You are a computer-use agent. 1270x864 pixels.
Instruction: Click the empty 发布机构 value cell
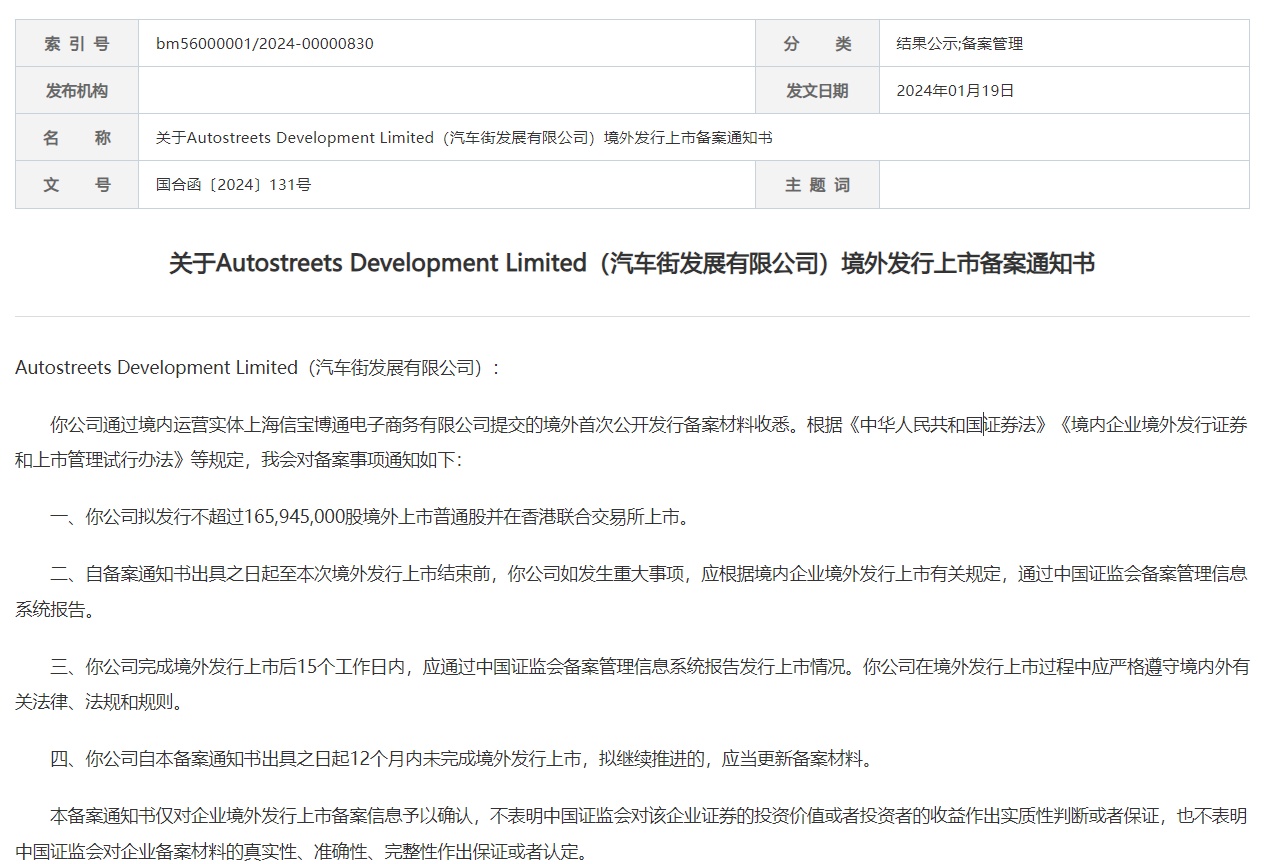coord(447,91)
